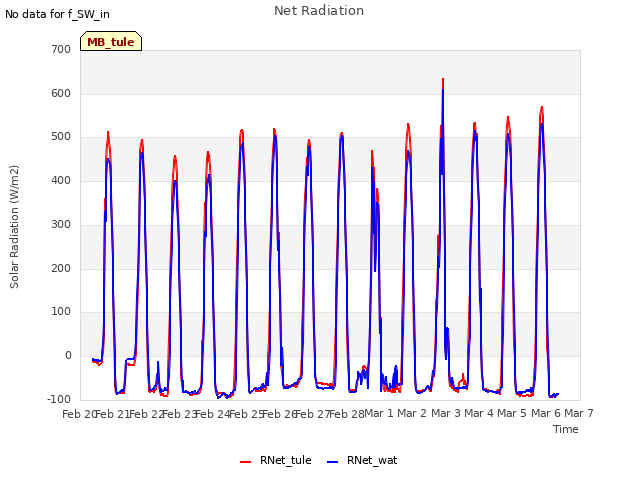The image size is (640, 480).
Task: Click the Feb 20 x-axis label
Action: click(x=78, y=414)
